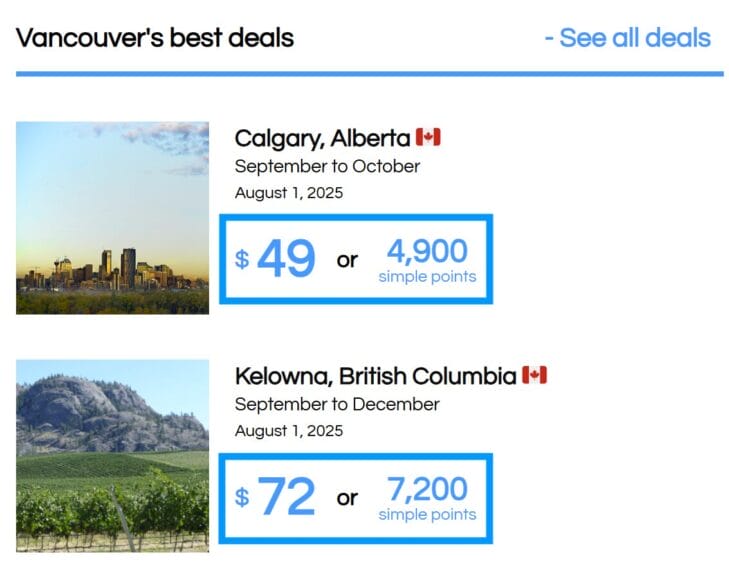Click the Calgary skyline thumbnail
Image resolution: width=729 pixels, height=575 pixels.
(113, 218)
